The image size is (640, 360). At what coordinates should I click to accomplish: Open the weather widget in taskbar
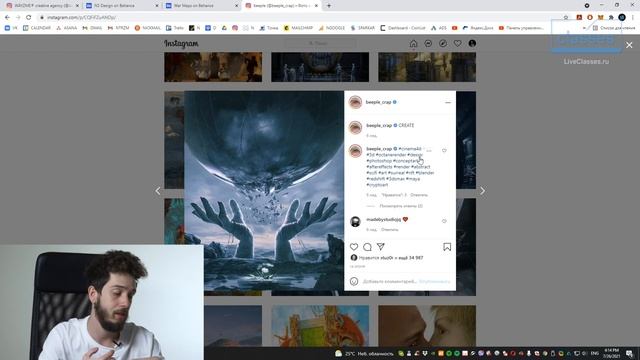[364, 353]
